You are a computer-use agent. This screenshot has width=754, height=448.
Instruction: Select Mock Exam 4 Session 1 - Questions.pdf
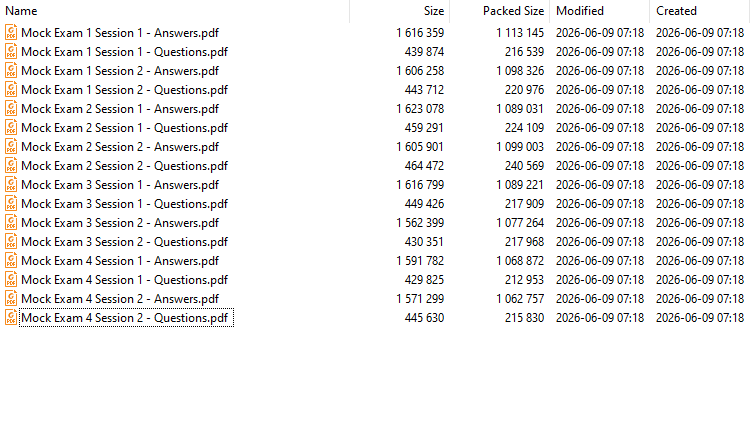[x=125, y=280]
